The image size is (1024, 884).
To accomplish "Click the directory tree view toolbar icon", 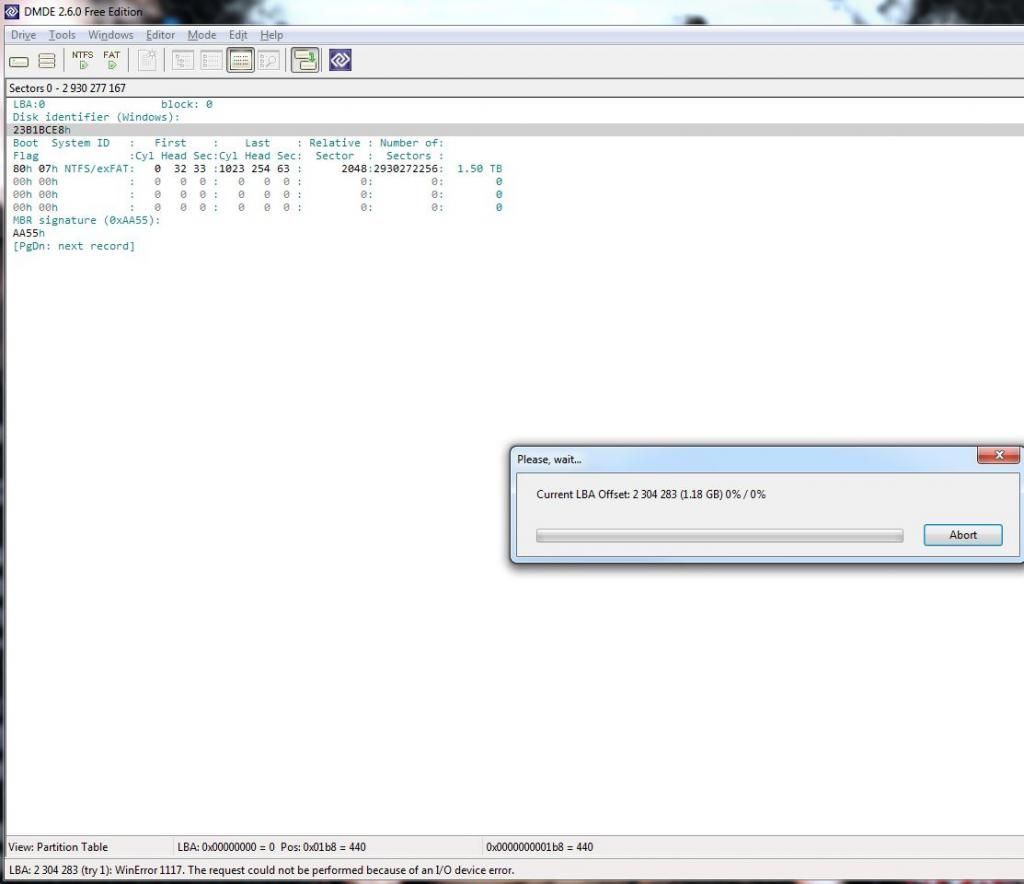I will 183,61.
